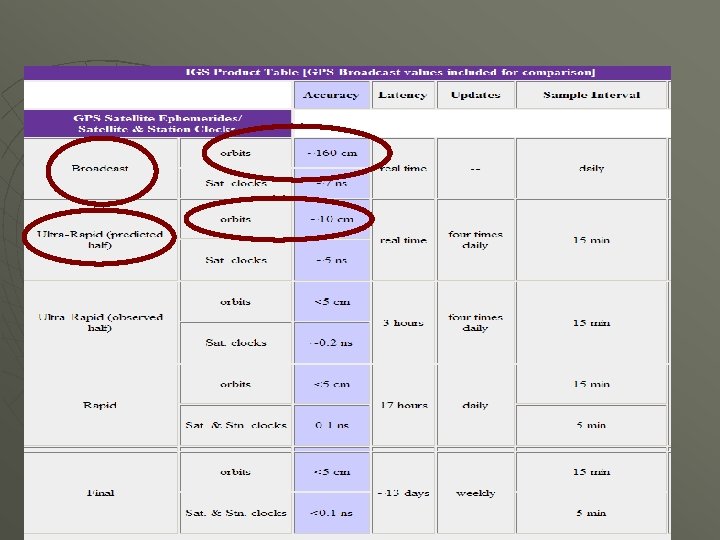Click the 3 hours latency cell
The image size is (720, 540).
[x=403, y=323]
